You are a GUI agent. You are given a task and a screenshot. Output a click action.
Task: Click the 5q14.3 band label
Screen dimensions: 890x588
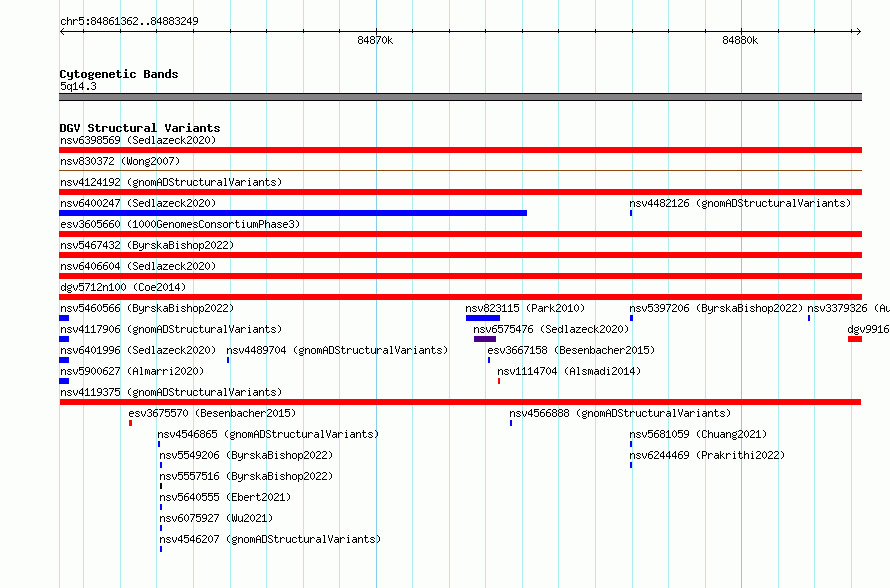pyautogui.click(x=78, y=86)
